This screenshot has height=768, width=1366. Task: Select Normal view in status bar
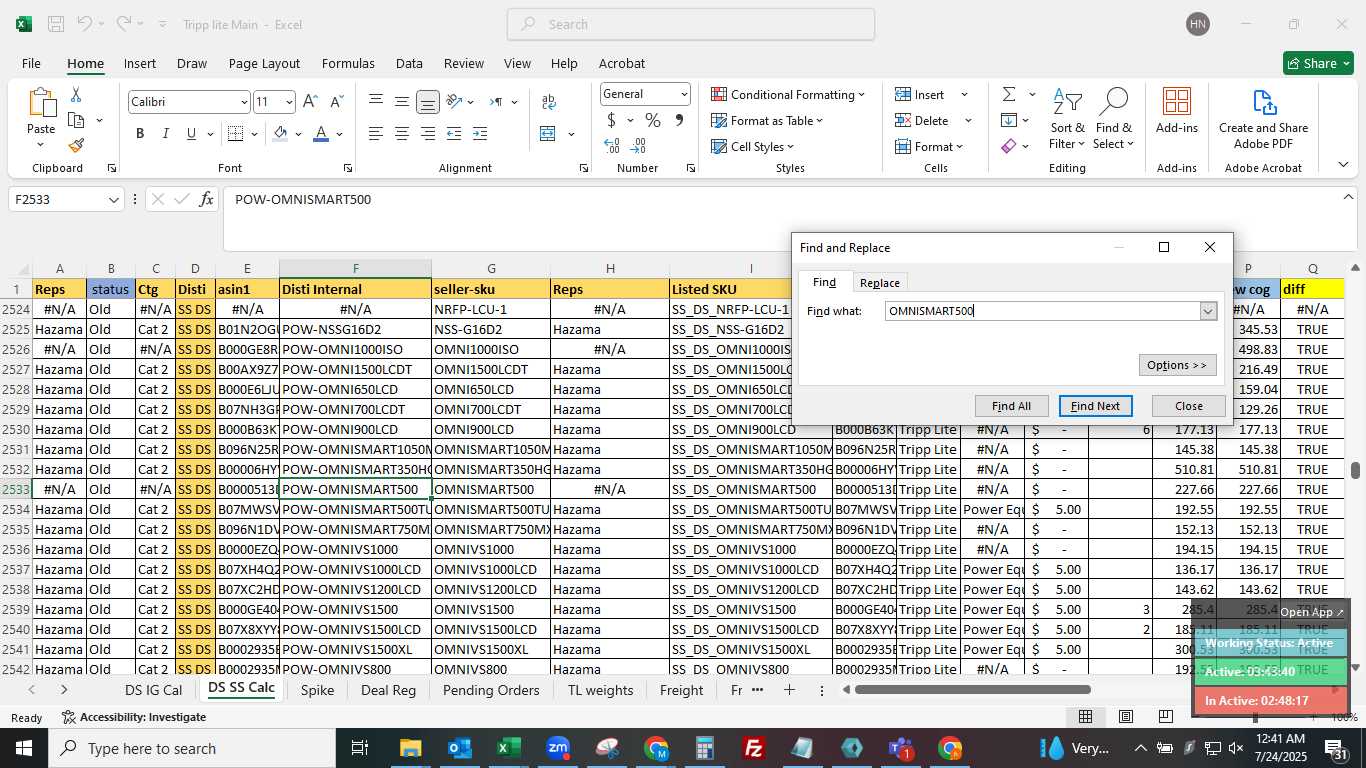tap(1085, 716)
